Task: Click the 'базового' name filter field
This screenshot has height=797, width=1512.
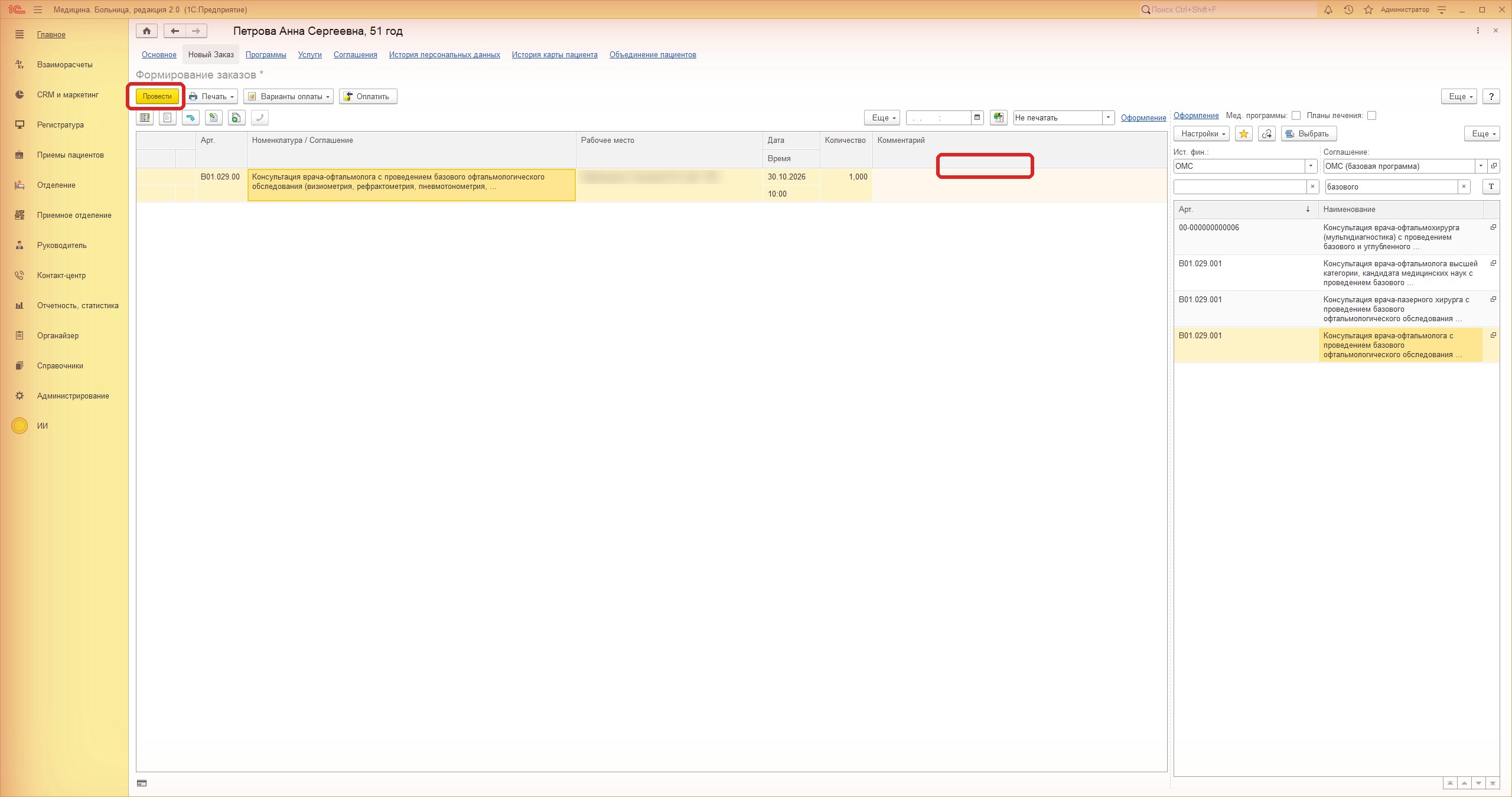Action: [x=1391, y=187]
